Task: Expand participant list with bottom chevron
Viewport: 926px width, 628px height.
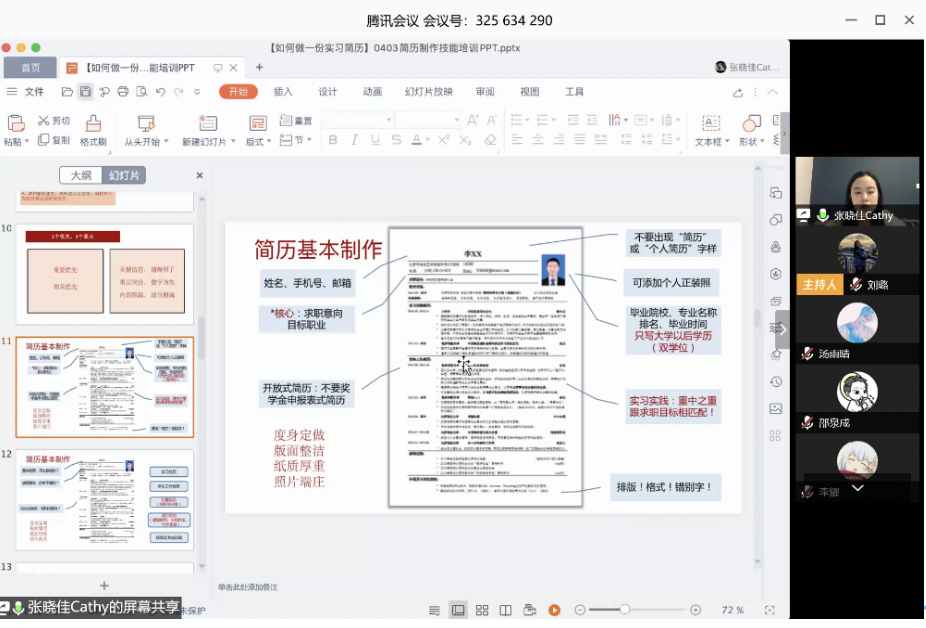Action: [x=857, y=489]
